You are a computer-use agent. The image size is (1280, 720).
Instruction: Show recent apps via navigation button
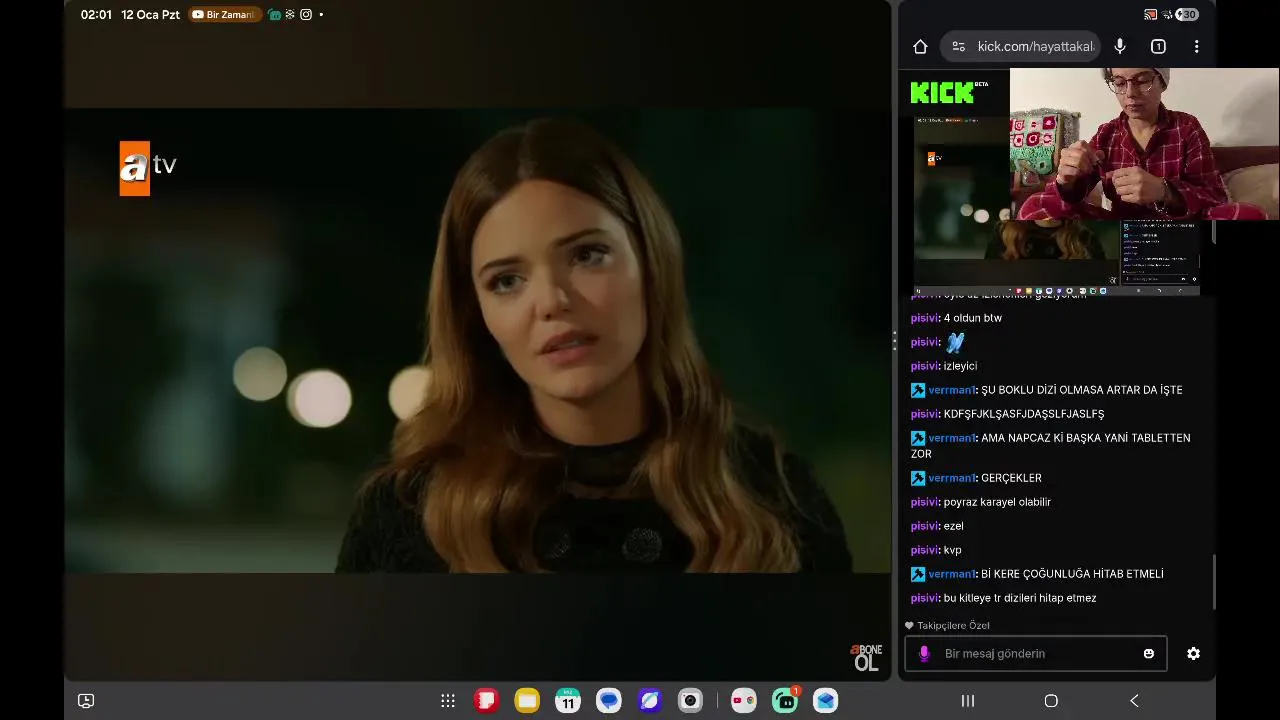coord(968,701)
